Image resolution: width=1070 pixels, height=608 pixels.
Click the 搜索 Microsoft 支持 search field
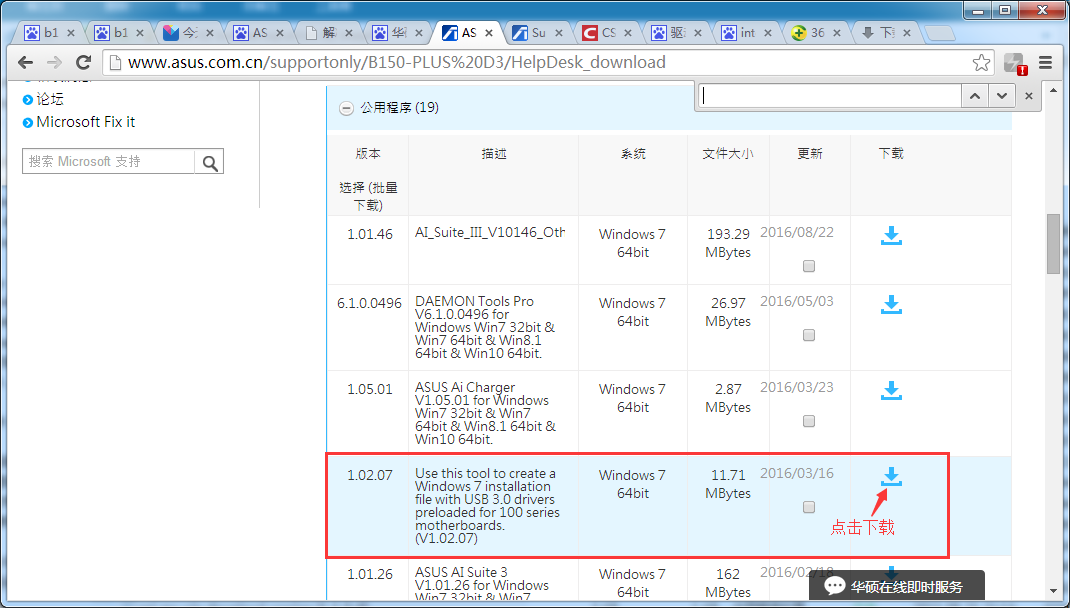pos(109,162)
